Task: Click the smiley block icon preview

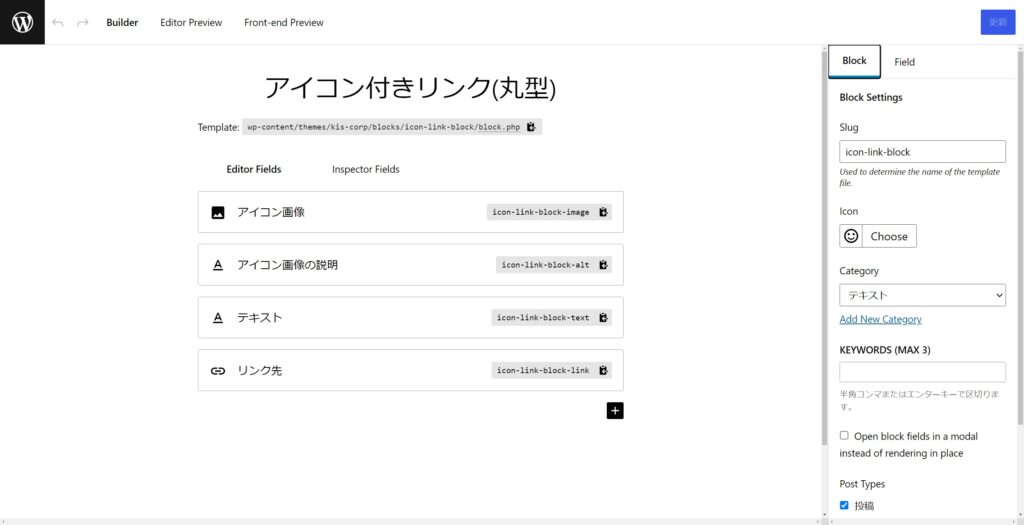Action: (851, 236)
